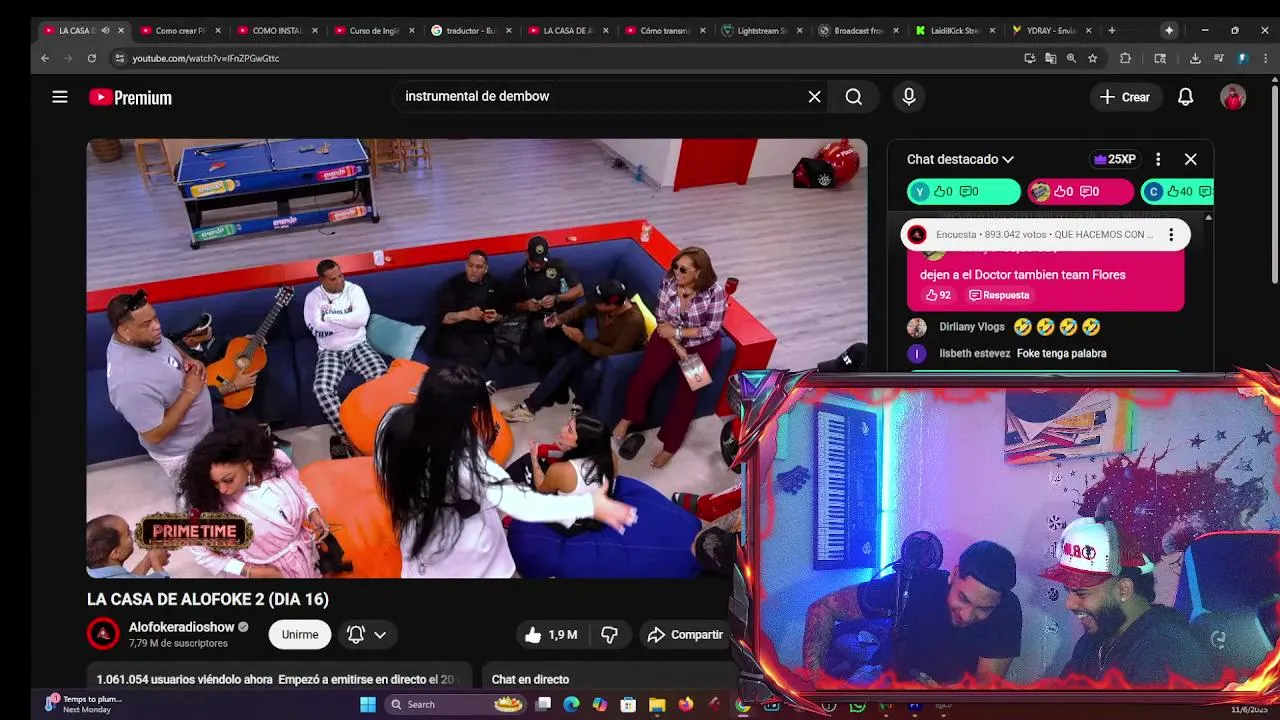Open the Encuesta poll banner
Screen dimensions: 1280x720
click(1045, 235)
